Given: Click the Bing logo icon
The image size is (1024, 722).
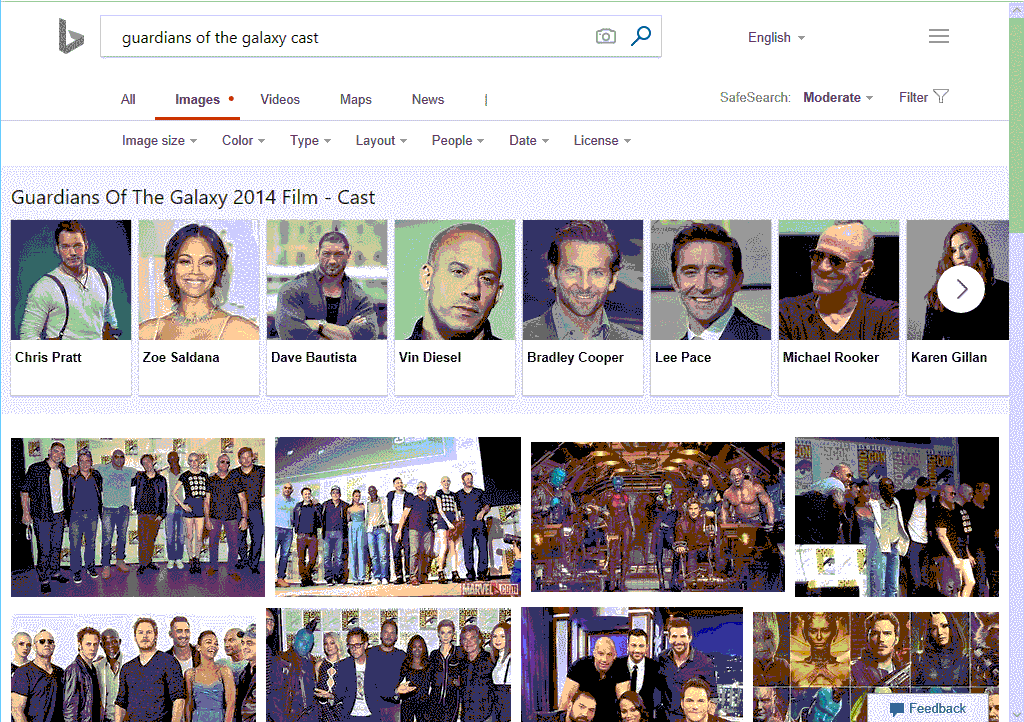Looking at the screenshot, I should [x=71, y=36].
